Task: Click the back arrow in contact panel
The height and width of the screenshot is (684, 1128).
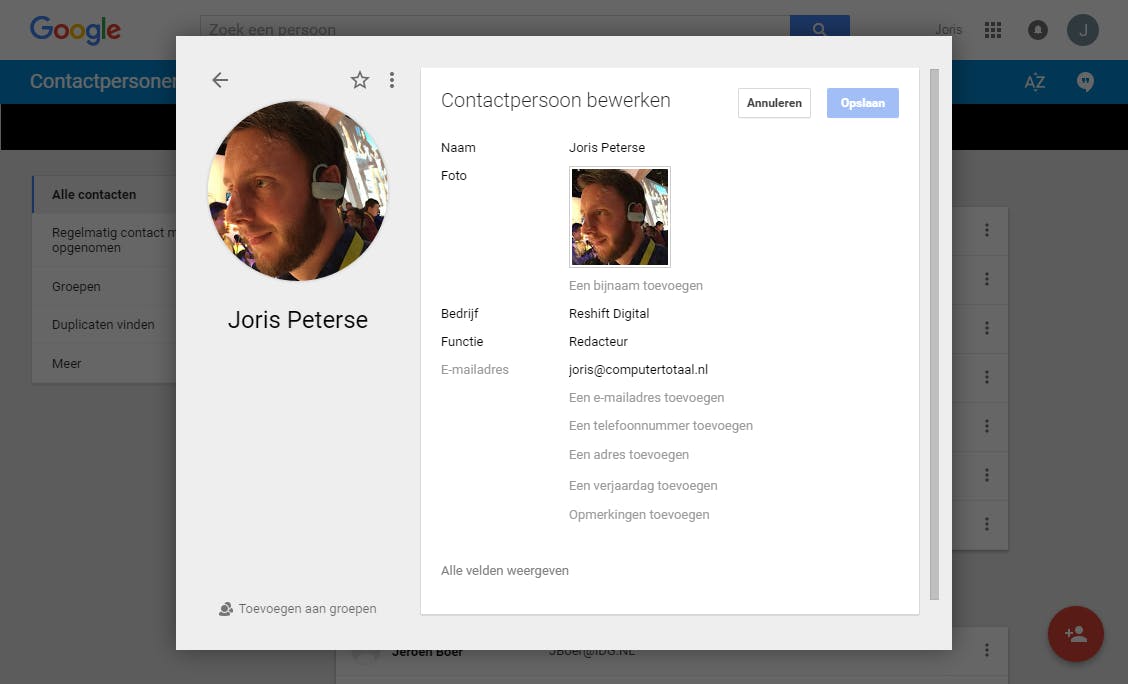Action: 220,81
